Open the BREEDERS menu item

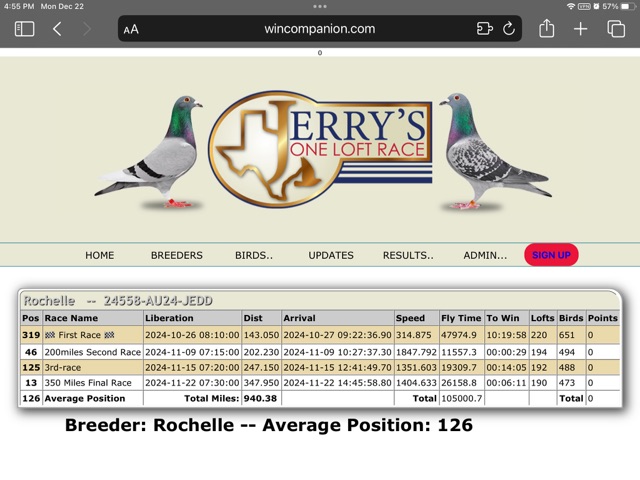click(176, 255)
